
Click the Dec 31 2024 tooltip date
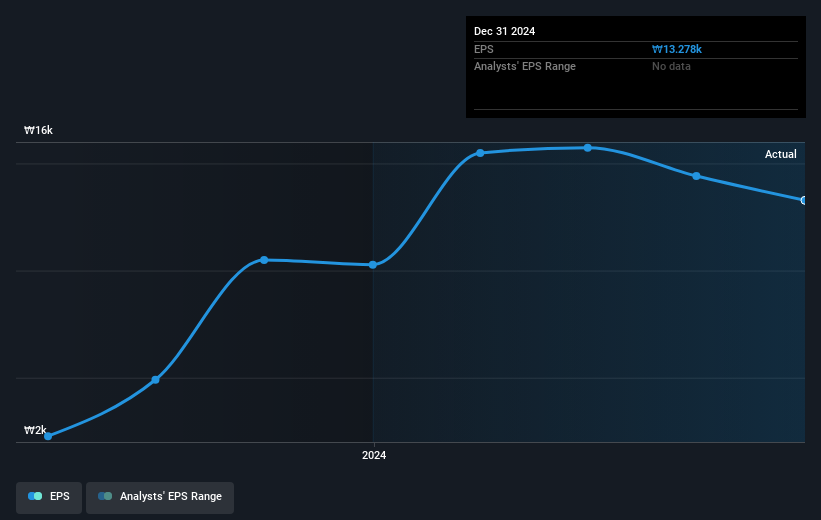coord(504,31)
